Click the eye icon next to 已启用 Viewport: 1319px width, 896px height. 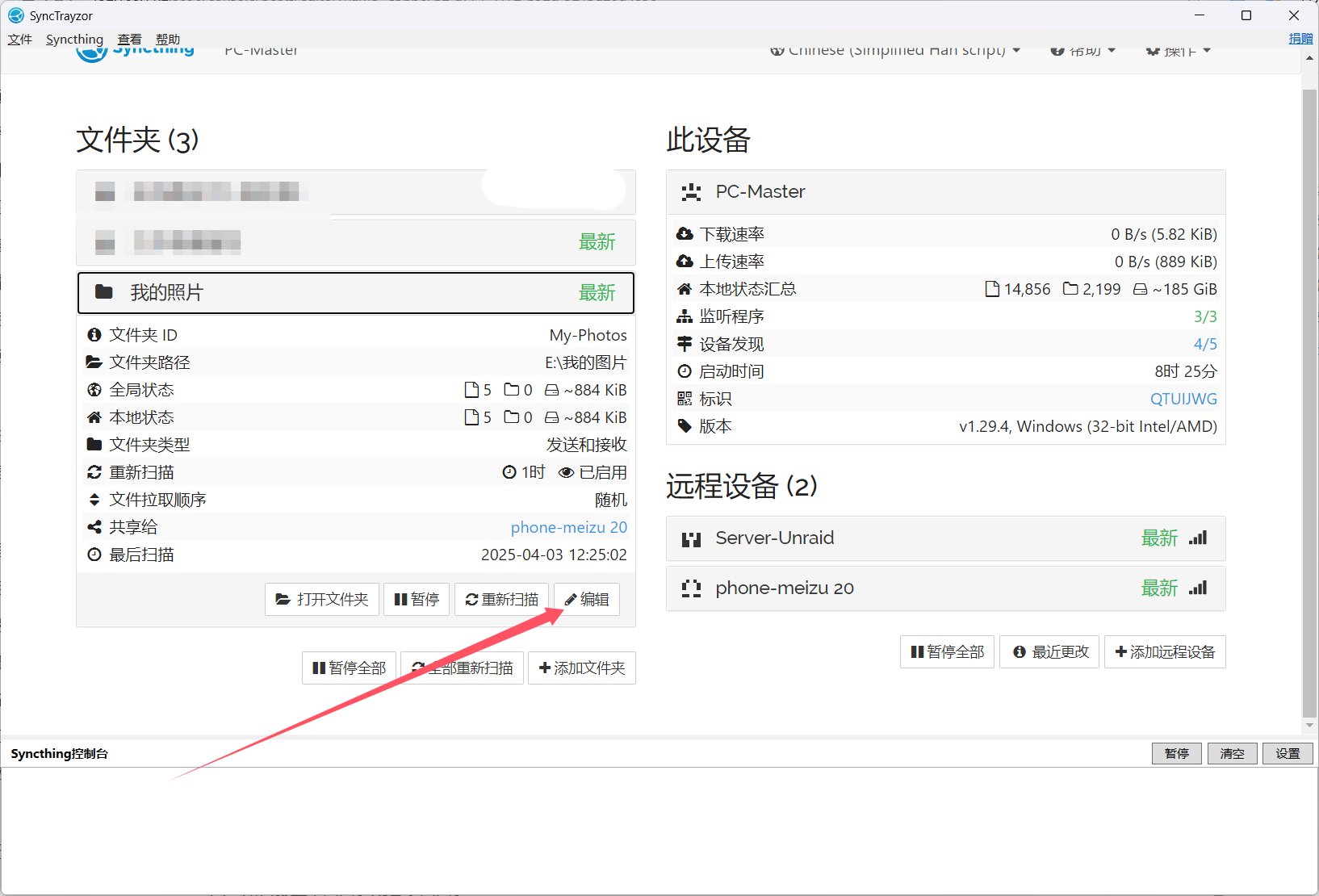[566, 472]
